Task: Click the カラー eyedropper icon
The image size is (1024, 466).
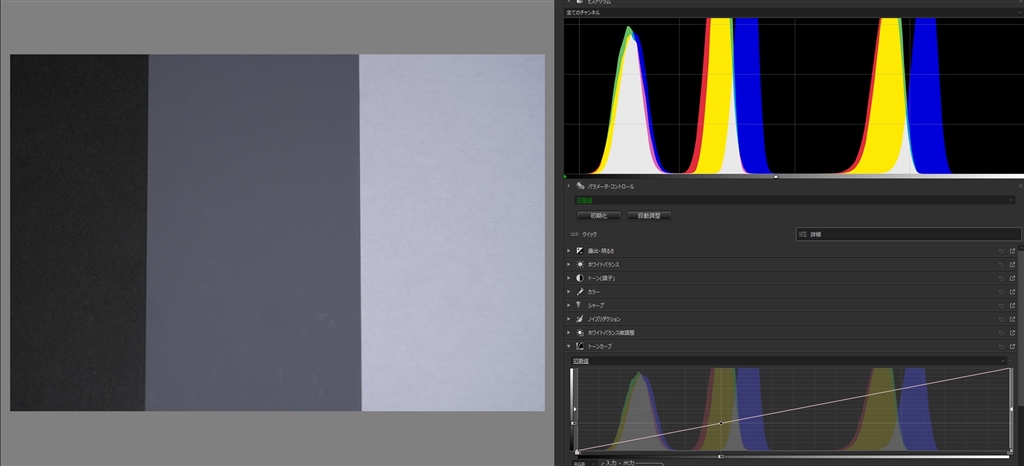Action: tap(580, 292)
